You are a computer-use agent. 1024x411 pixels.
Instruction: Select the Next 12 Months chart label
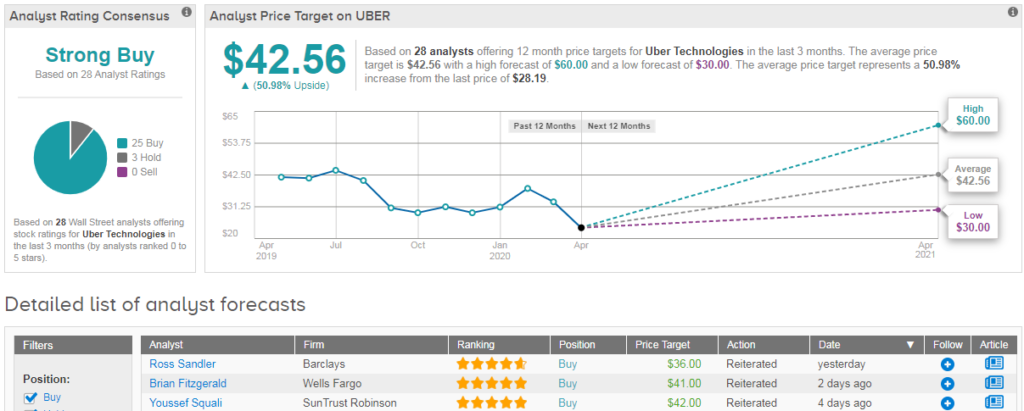617,126
